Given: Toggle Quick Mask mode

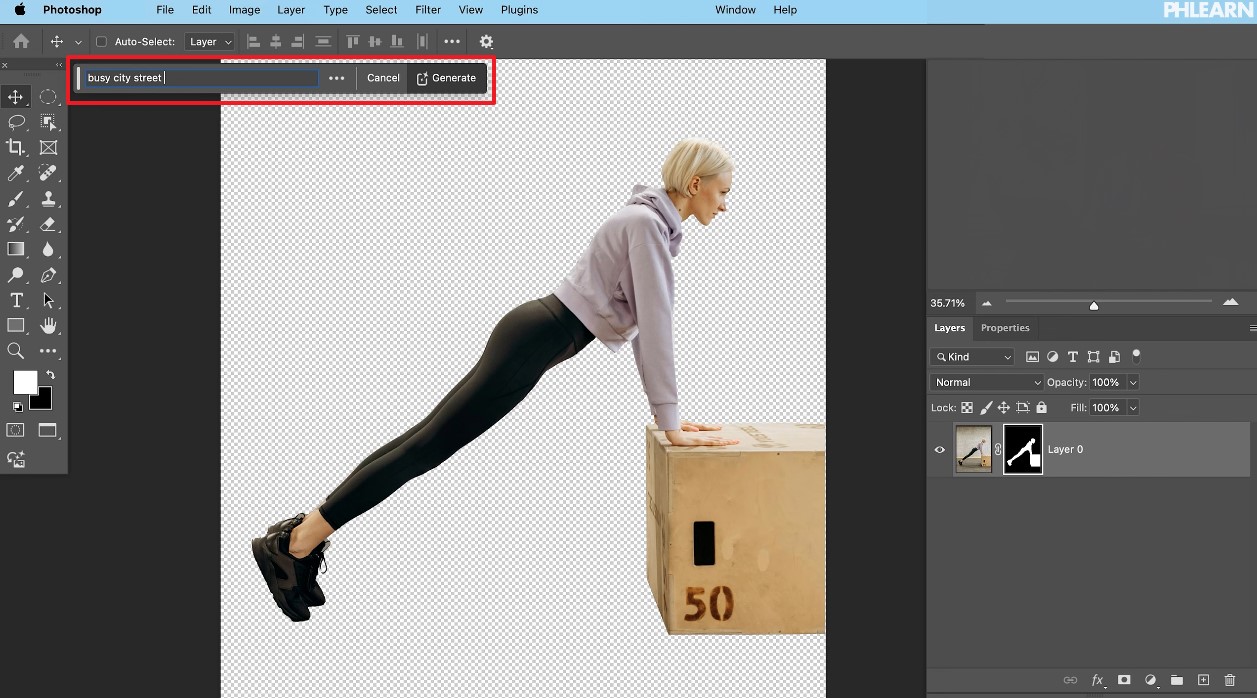Looking at the screenshot, I should 16,430.
